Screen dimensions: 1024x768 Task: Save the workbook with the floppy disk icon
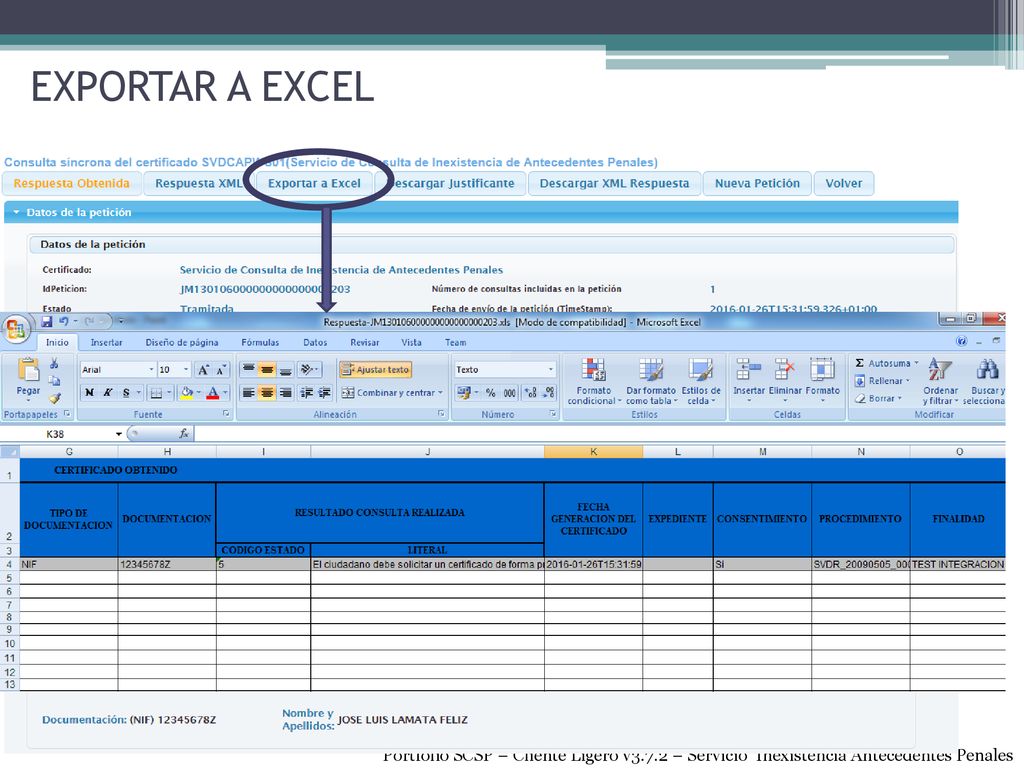46,321
